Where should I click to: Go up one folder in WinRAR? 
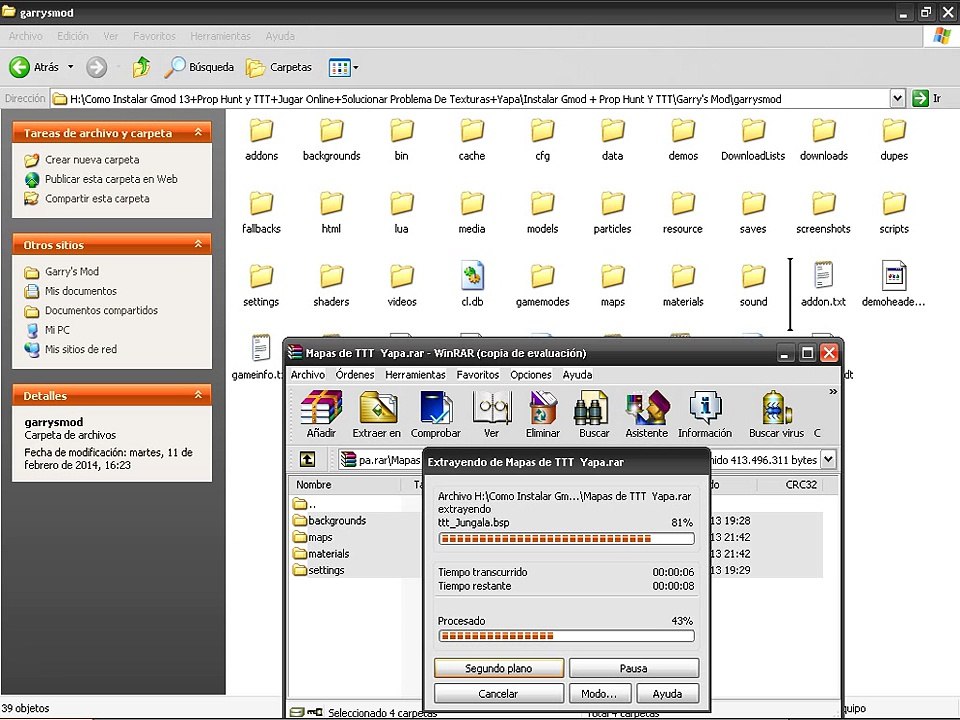tap(307, 459)
